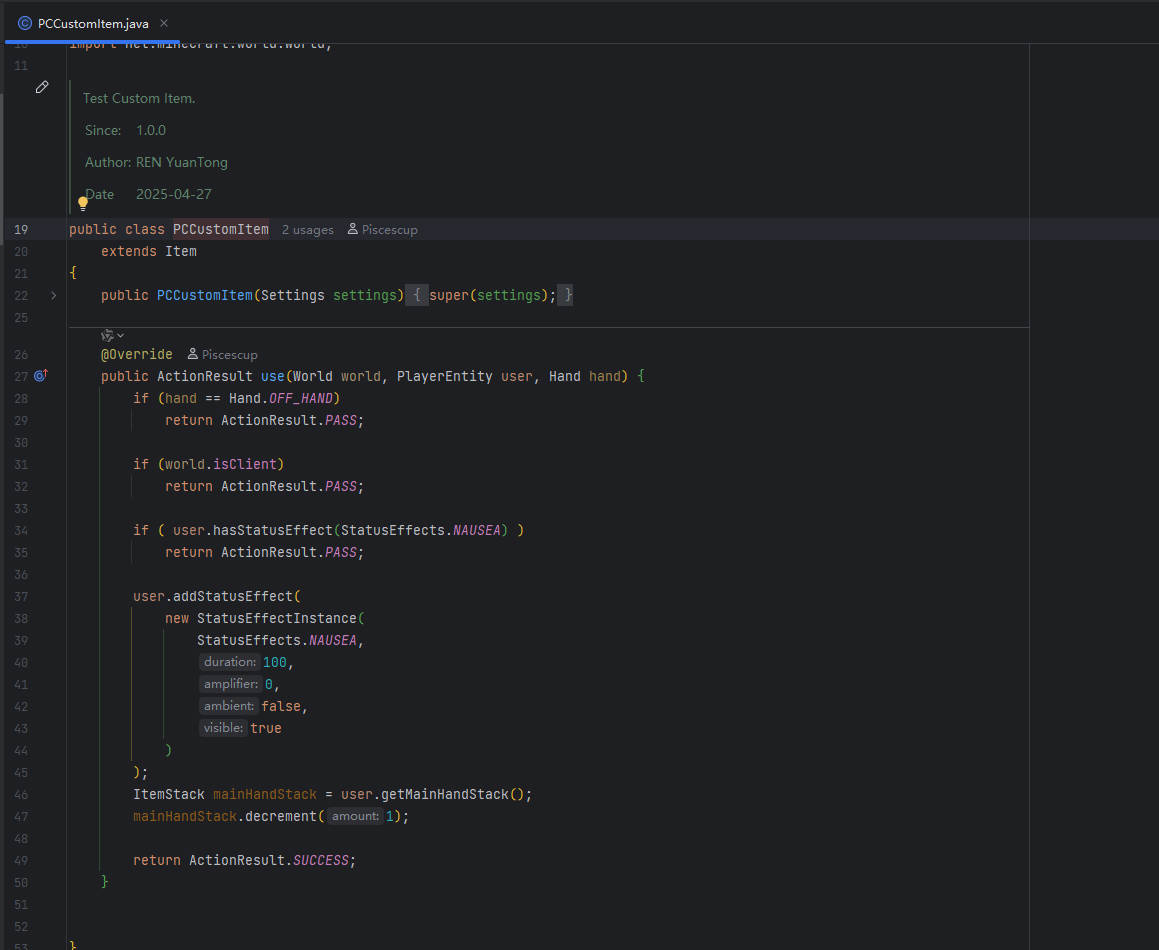The height and width of the screenshot is (950, 1159).
Task: Click the 'addStatusEffect' call on line 37
Action: coord(233,597)
